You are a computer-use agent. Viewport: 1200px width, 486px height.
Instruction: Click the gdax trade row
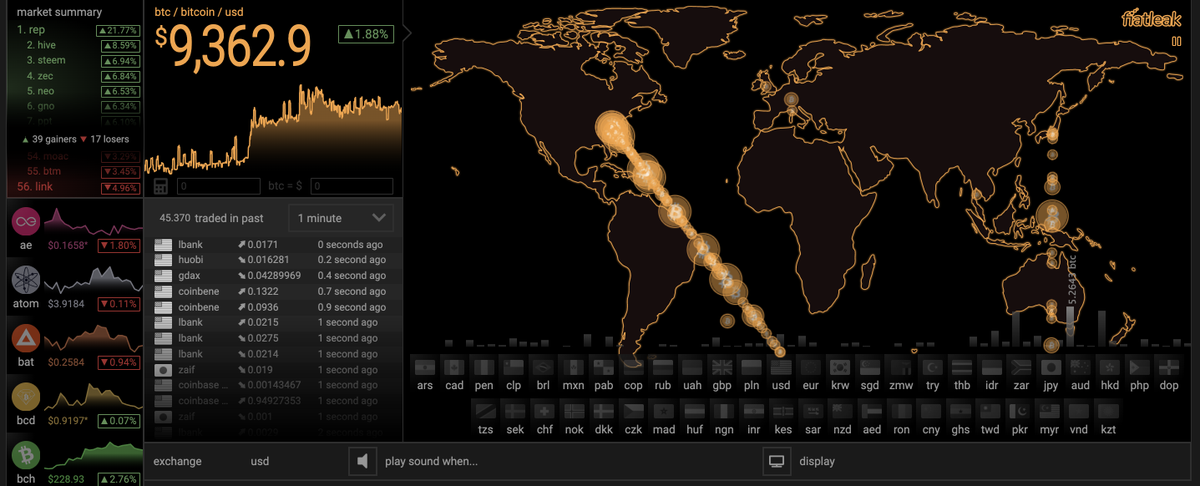pyautogui.click(x=273, y=275)
